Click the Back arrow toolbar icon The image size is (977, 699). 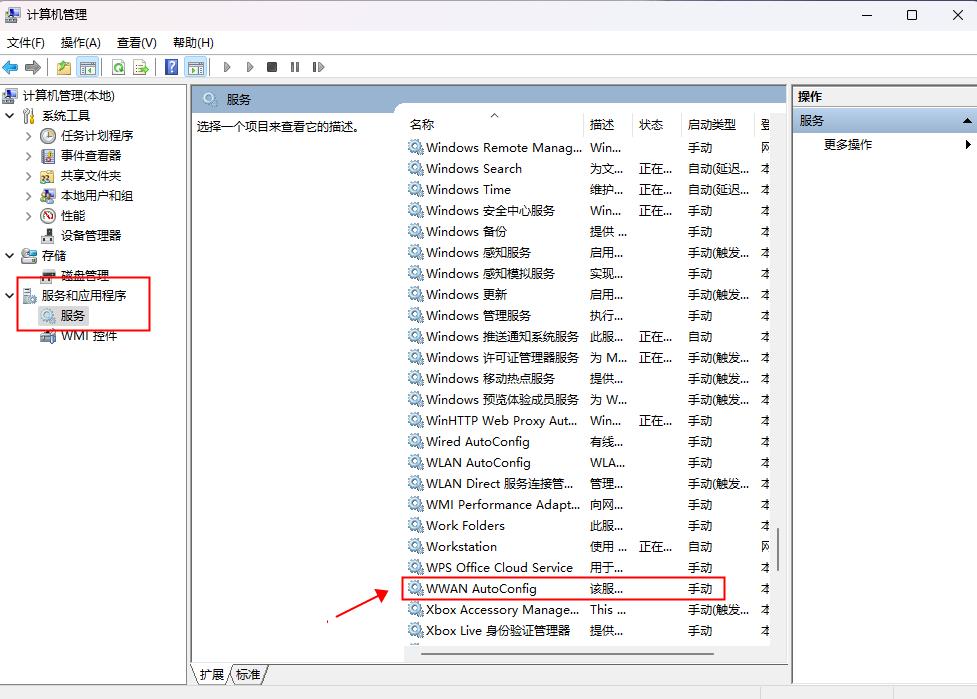tap(11, 67)
